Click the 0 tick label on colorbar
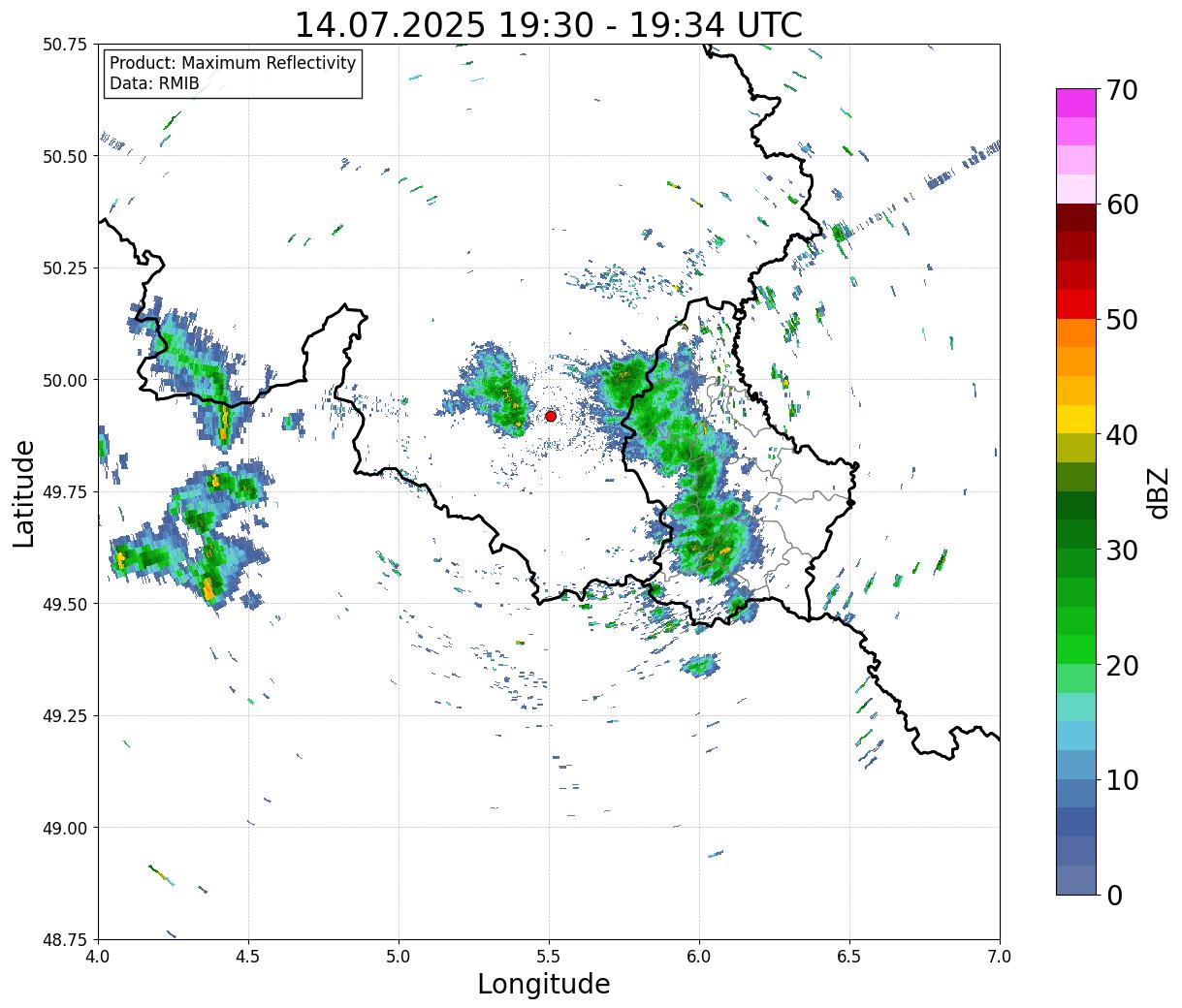Viewport: 1182px width, 1008px height. coord(1114,895)
